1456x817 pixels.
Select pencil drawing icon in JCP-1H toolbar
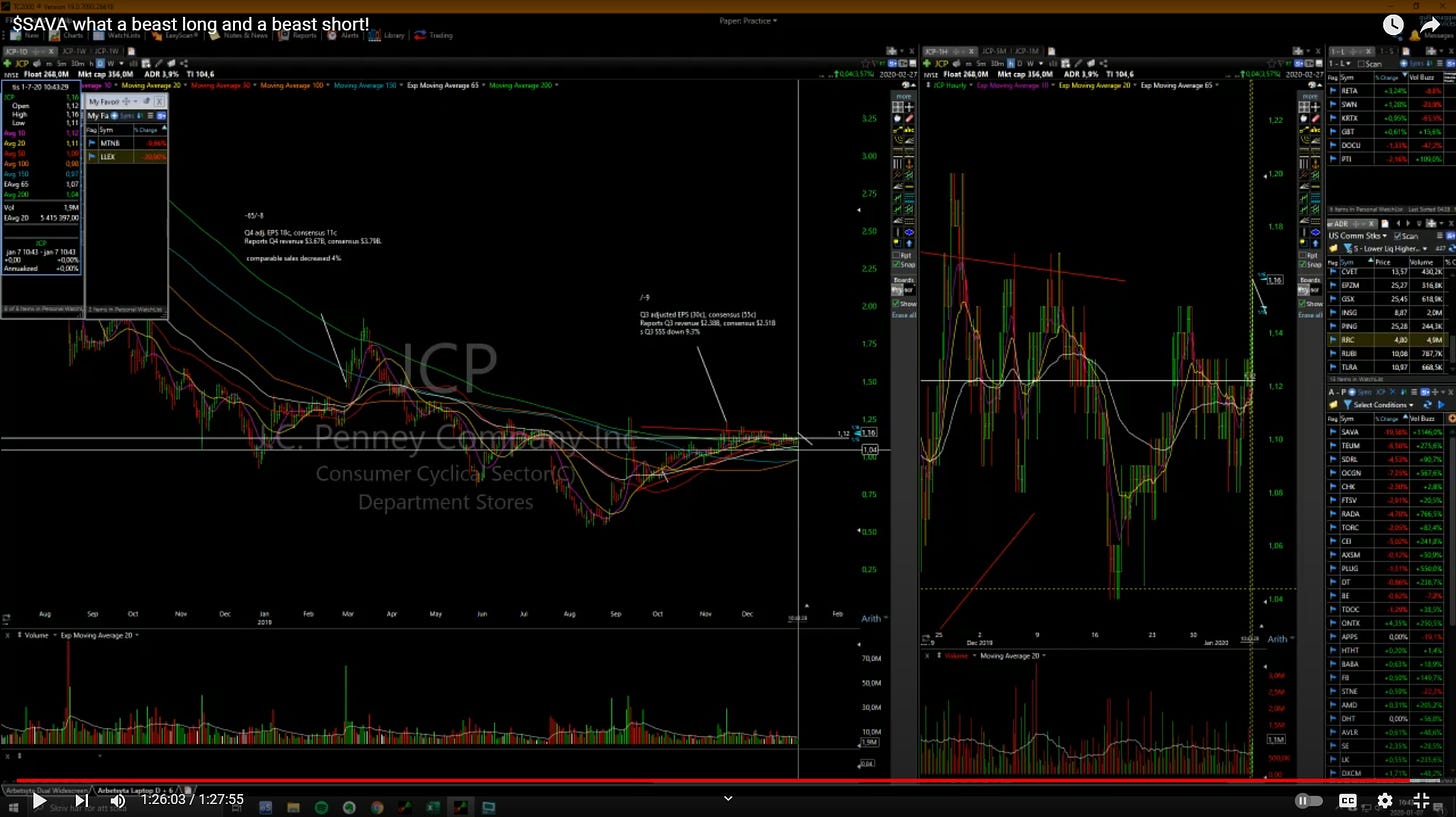click(1077, 63)
